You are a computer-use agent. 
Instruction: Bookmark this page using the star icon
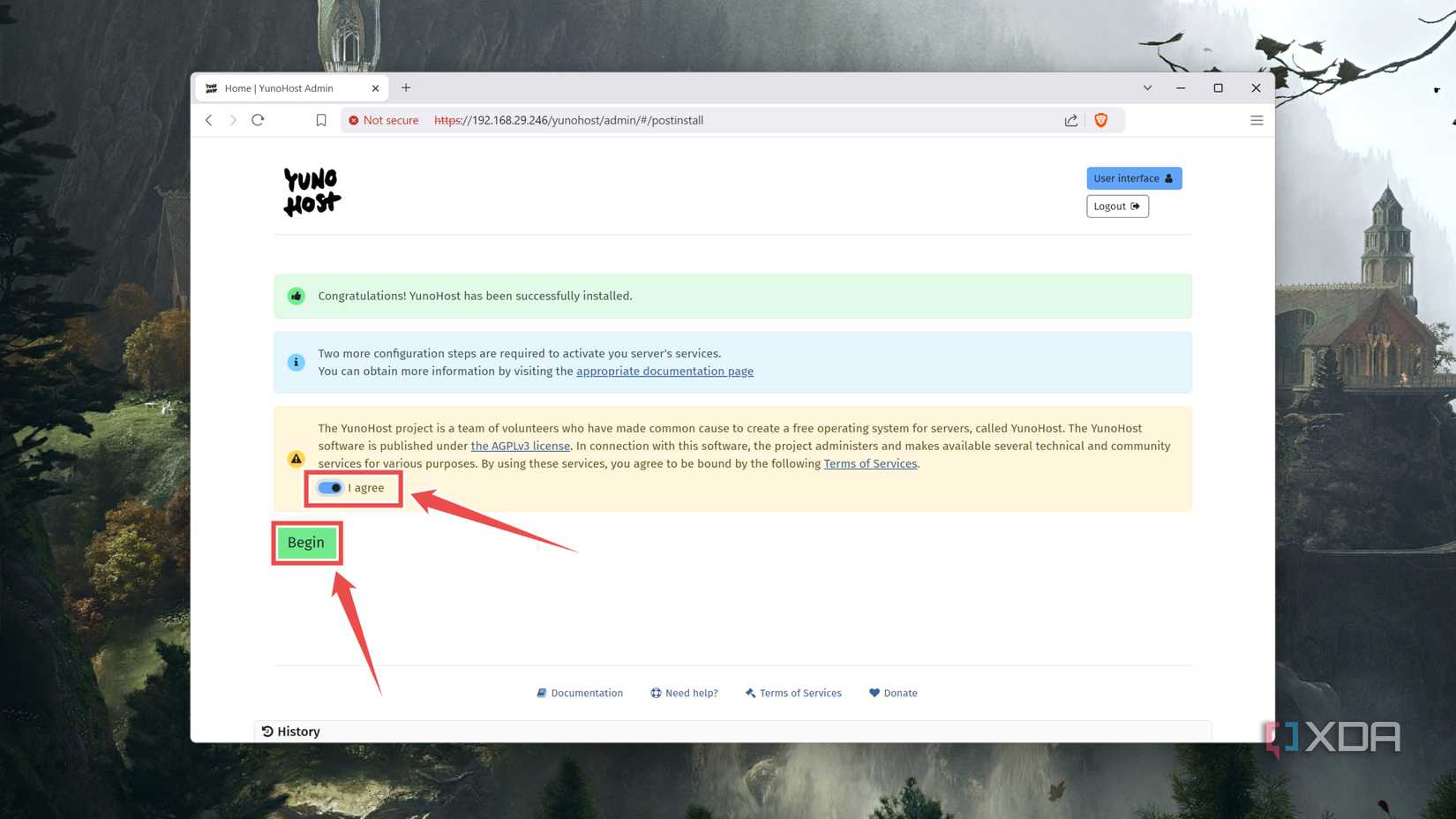point(321,120)
